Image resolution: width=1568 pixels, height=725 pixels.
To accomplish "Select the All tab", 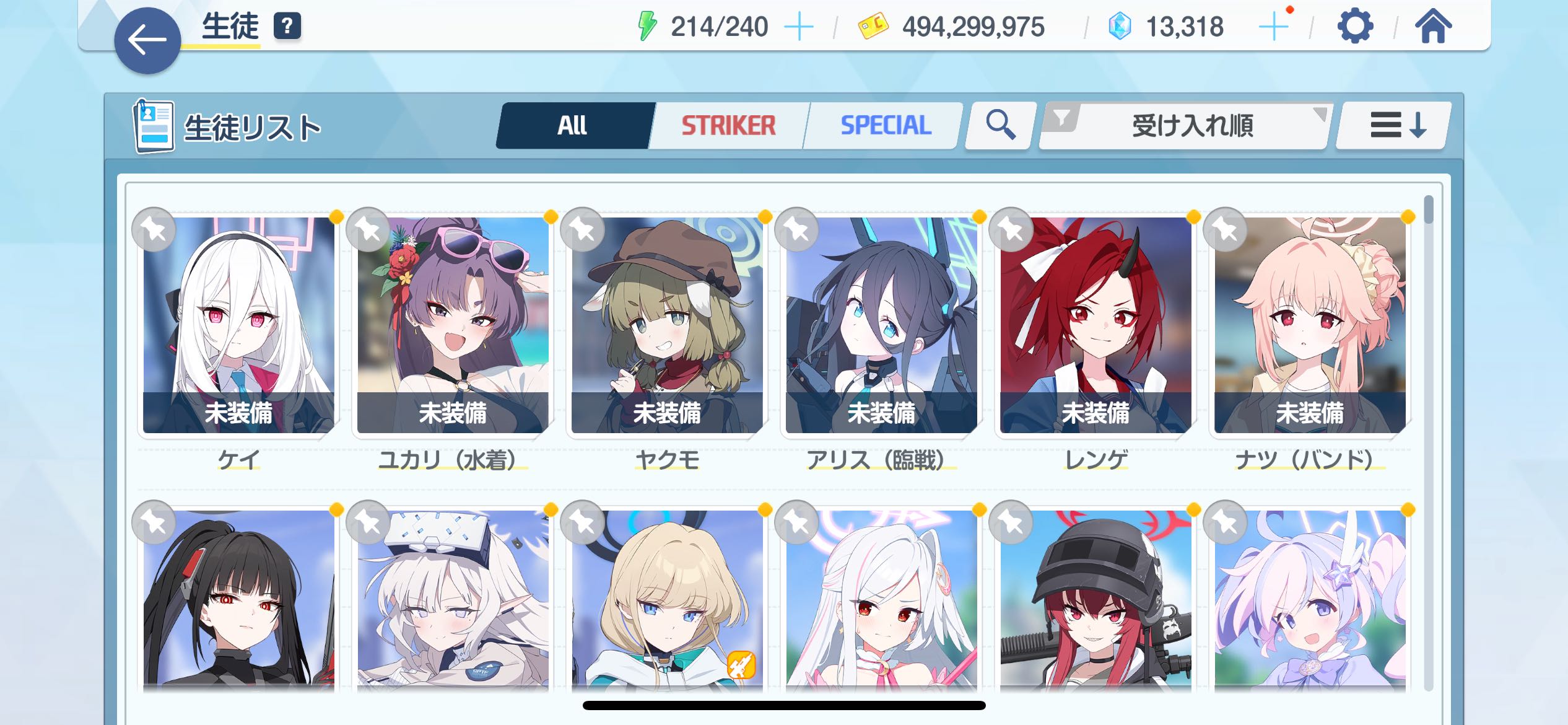I will [x=572, y=126].
